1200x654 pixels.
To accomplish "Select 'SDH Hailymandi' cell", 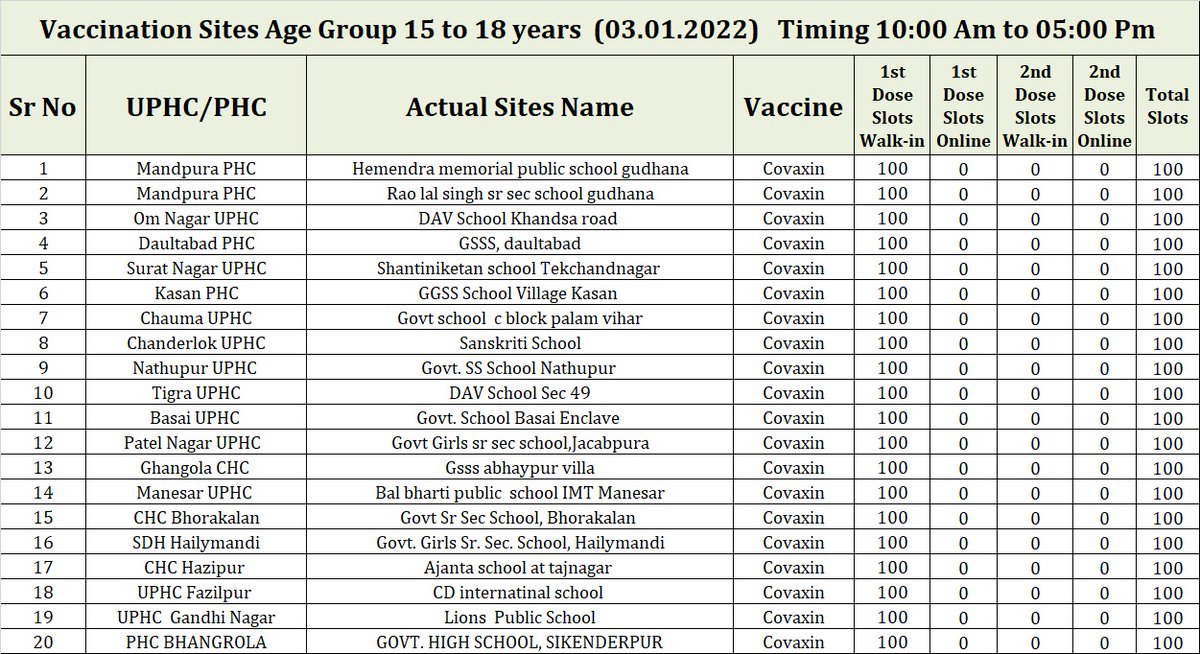I will (x=196, y=544).
